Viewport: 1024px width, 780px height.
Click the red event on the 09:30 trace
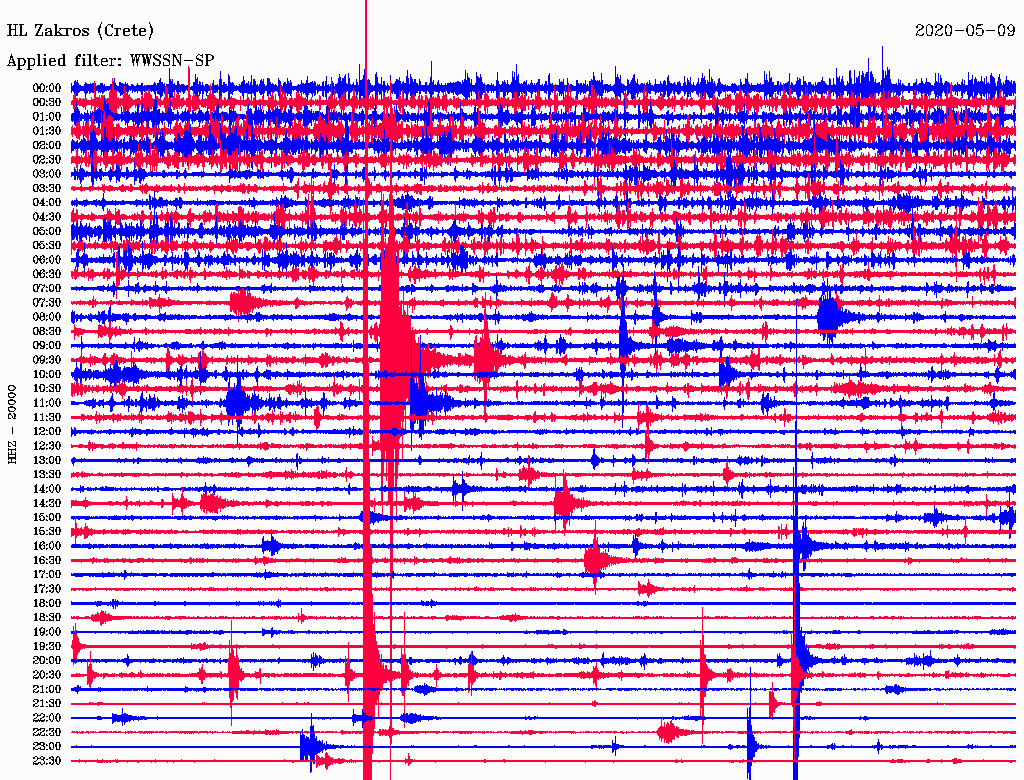(488, 358)
